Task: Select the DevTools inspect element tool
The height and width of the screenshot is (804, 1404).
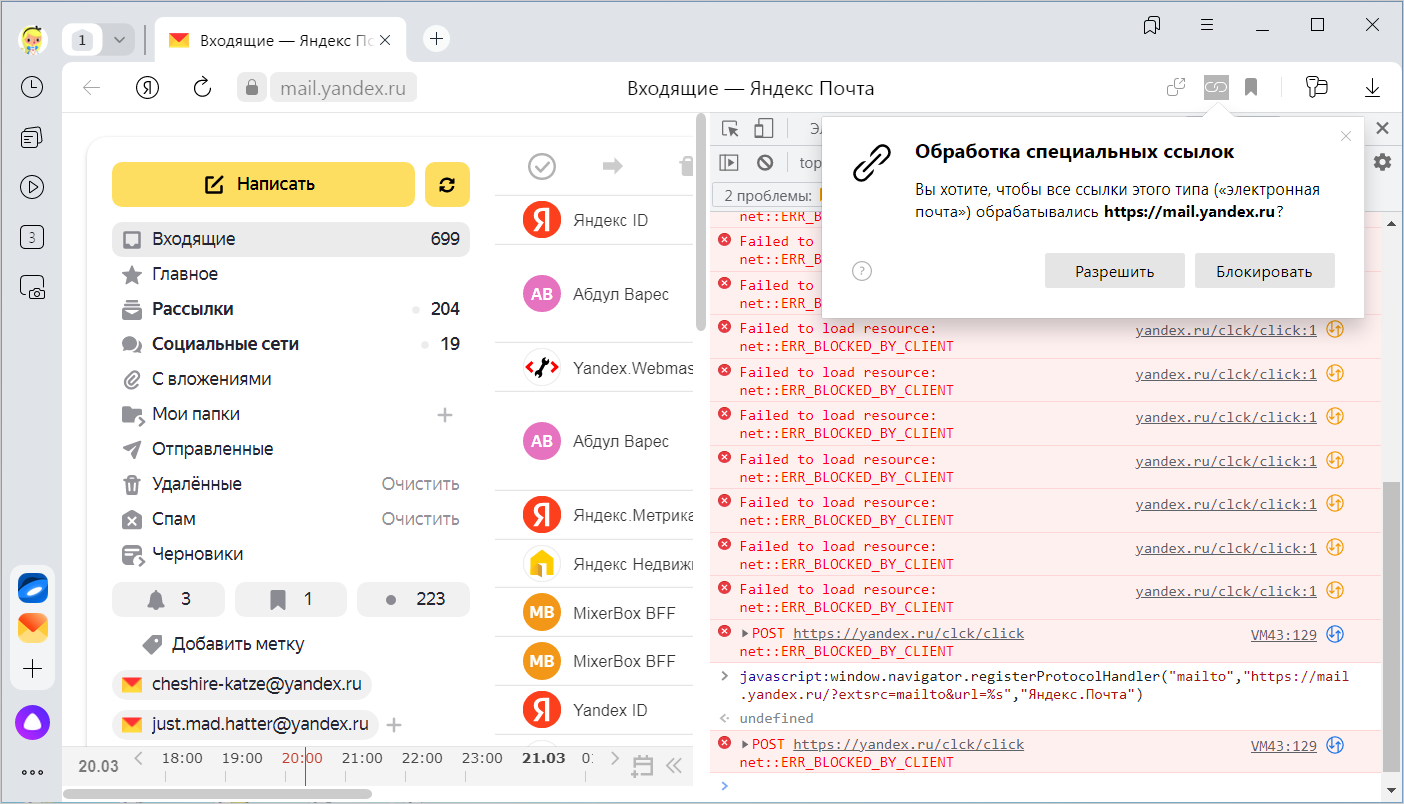Action: pos(731,128)
